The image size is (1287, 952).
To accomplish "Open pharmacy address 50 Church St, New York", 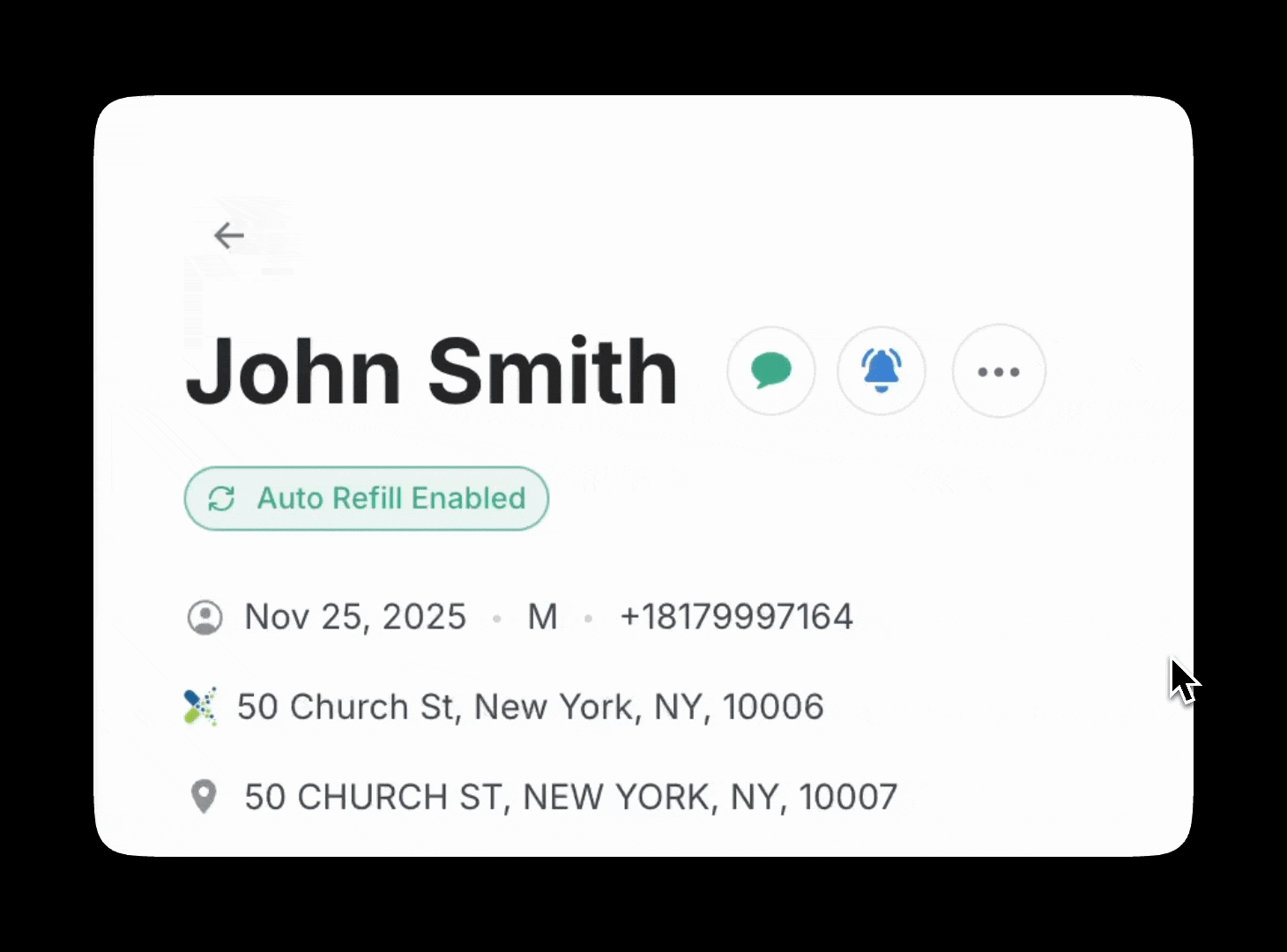I will click(531, 707).
